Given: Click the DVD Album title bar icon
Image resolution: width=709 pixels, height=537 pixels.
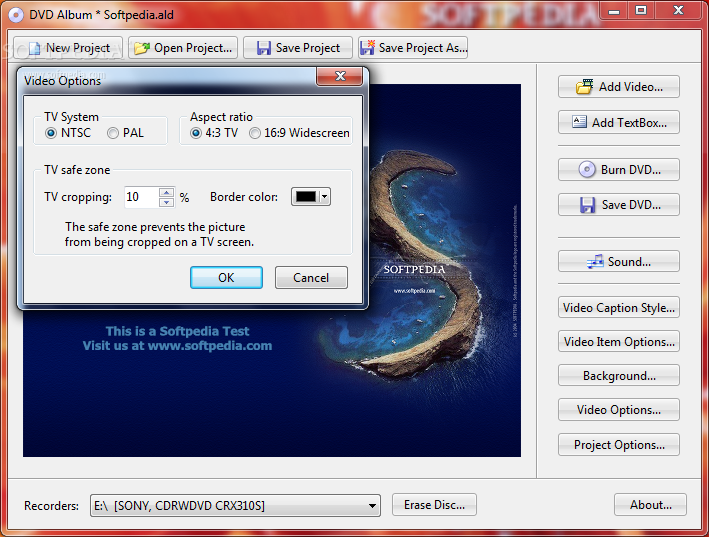Looking at the screenshot, I should click(16, 15).
